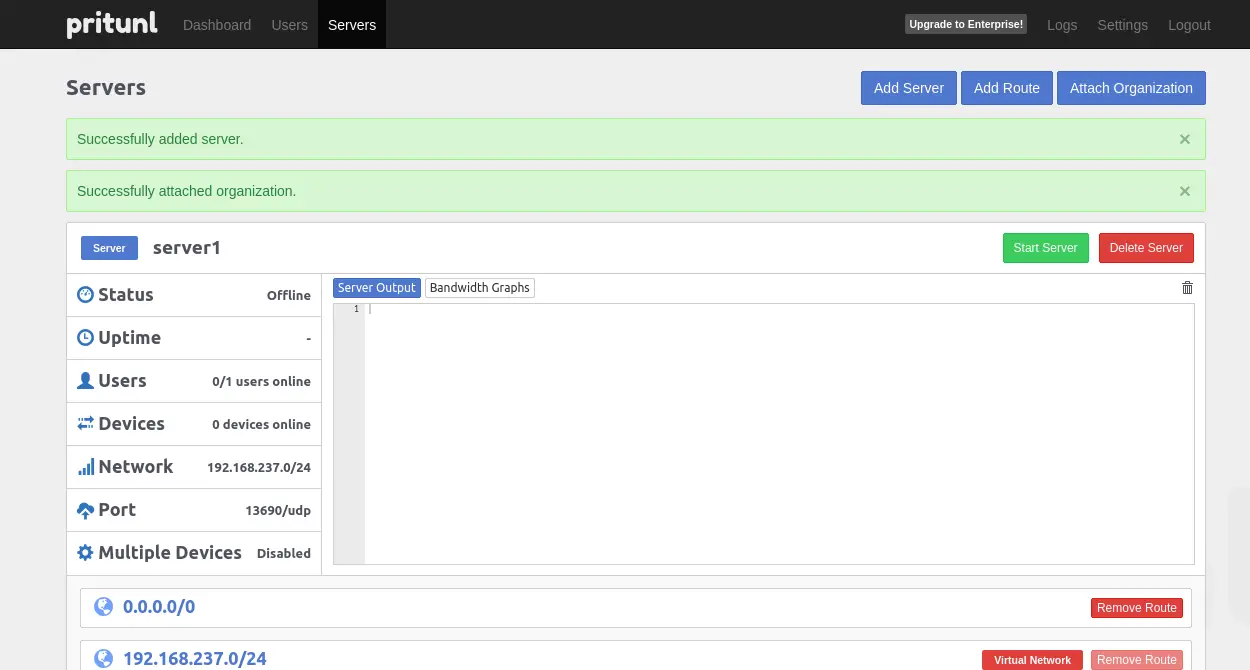This screenshot has height=670, width=1250.
Task: Open Settings from the top bar
Action: (x=1123, y=25)
